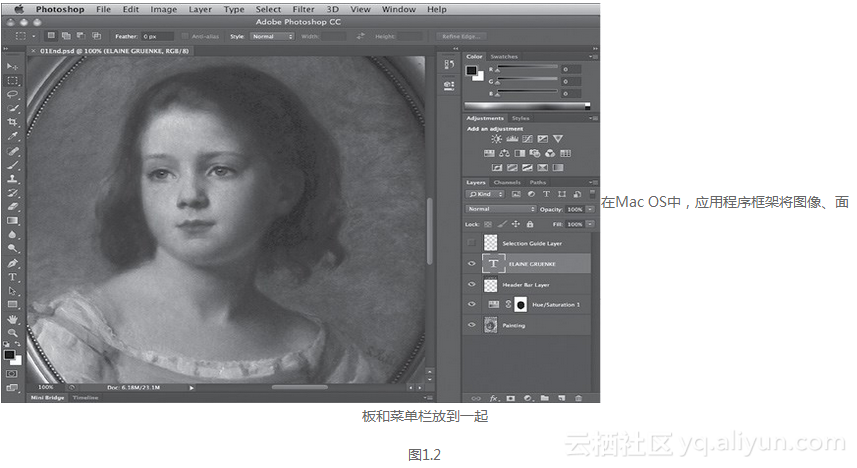Screen dimensions: 857x468
Task: Hide the ELAINE GRUENKE text layer
Action: point(472,264)
